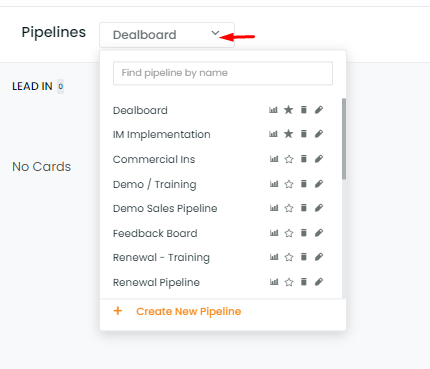Click Create New Pipeline link

(x=189, y=311)
